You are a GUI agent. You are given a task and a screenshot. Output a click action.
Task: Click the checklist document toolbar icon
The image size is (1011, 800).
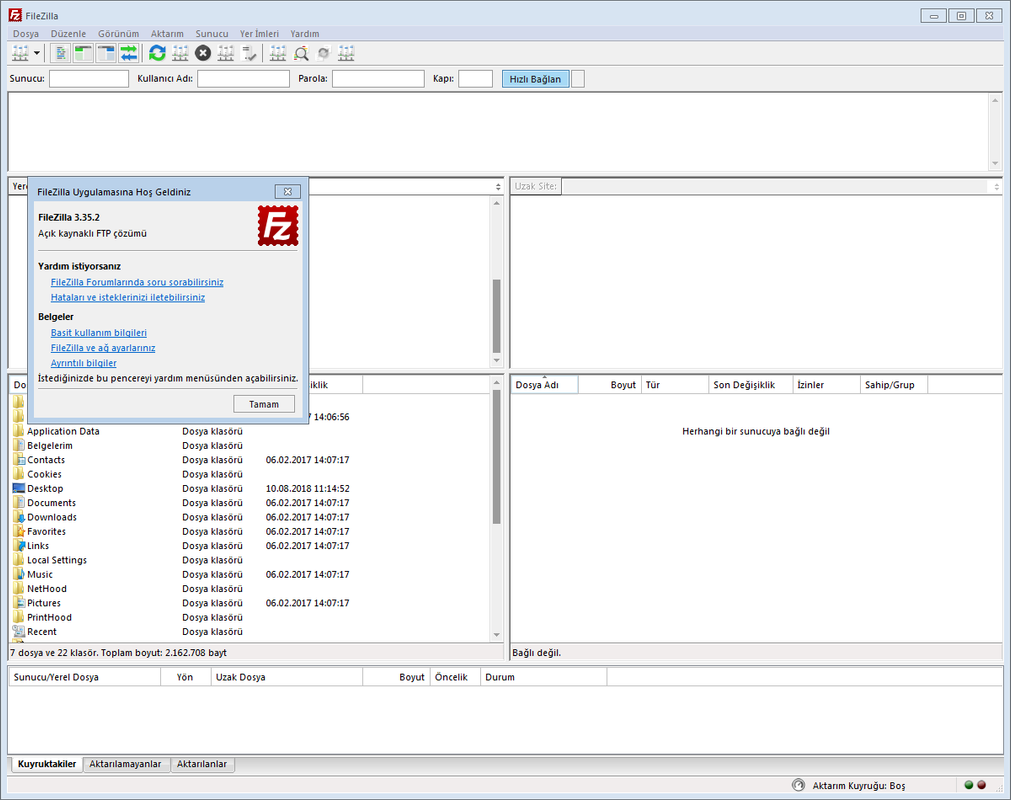coord(249,54)
